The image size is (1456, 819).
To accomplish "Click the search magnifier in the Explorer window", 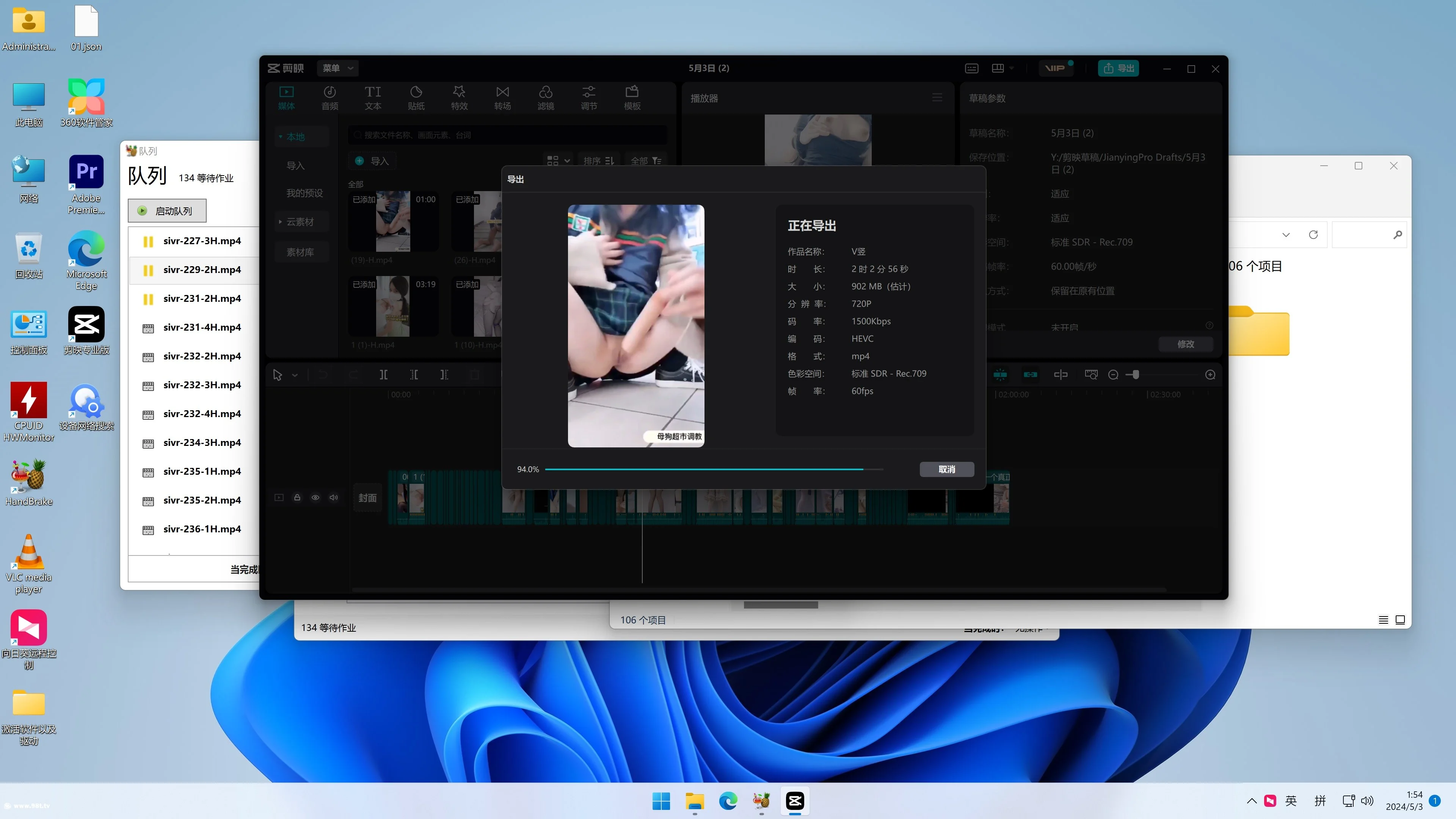I will [x=1397, y=235].
